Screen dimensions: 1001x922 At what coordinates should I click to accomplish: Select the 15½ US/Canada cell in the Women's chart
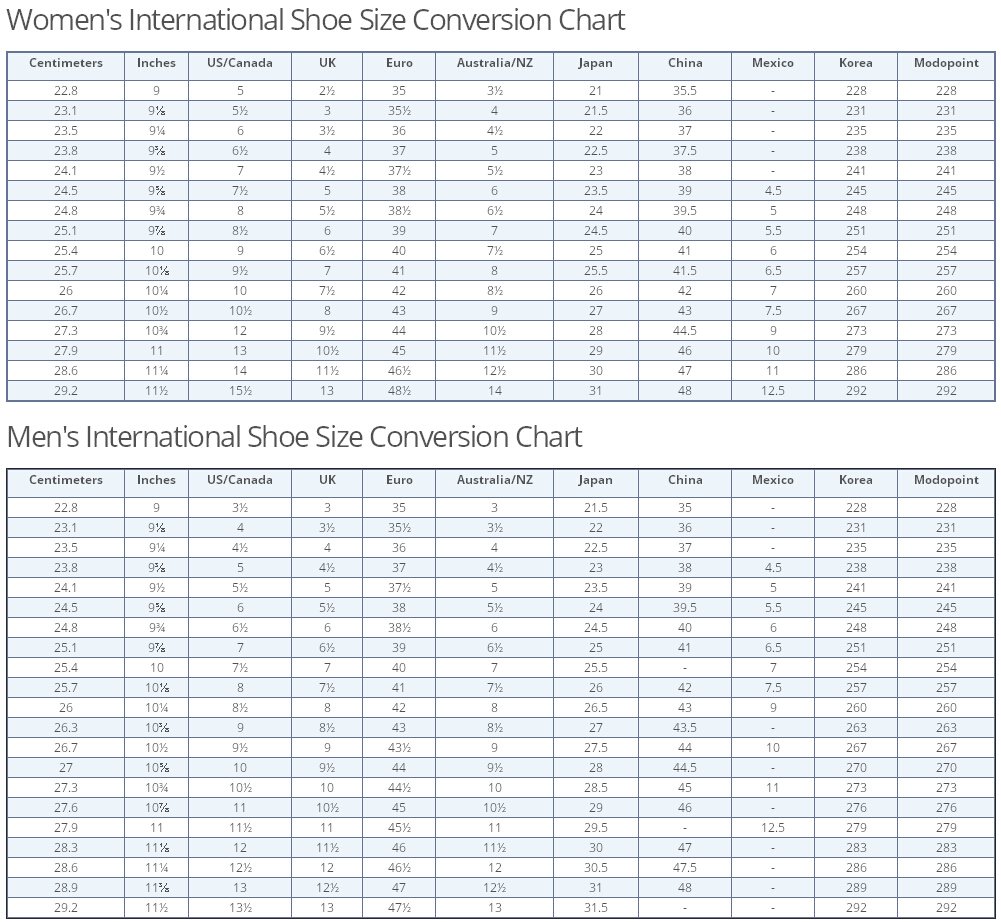point(240,391)
